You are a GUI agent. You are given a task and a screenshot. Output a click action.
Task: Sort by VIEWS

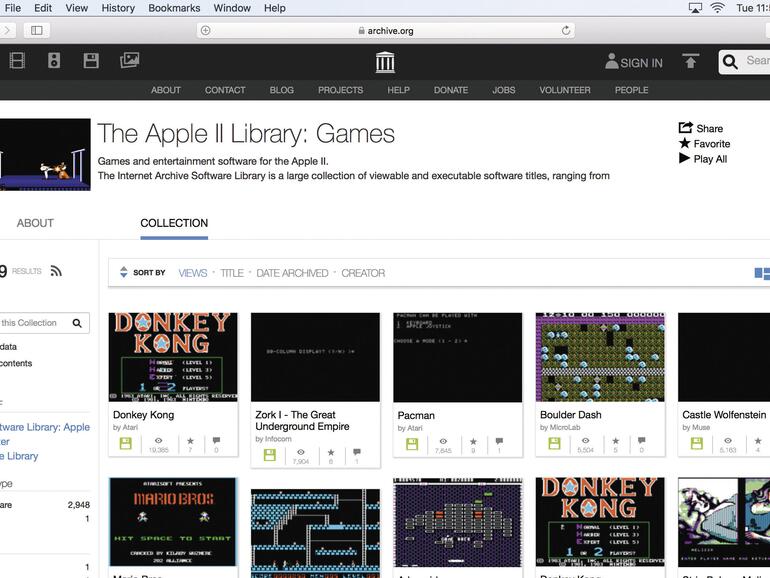(x=192, y=273)
